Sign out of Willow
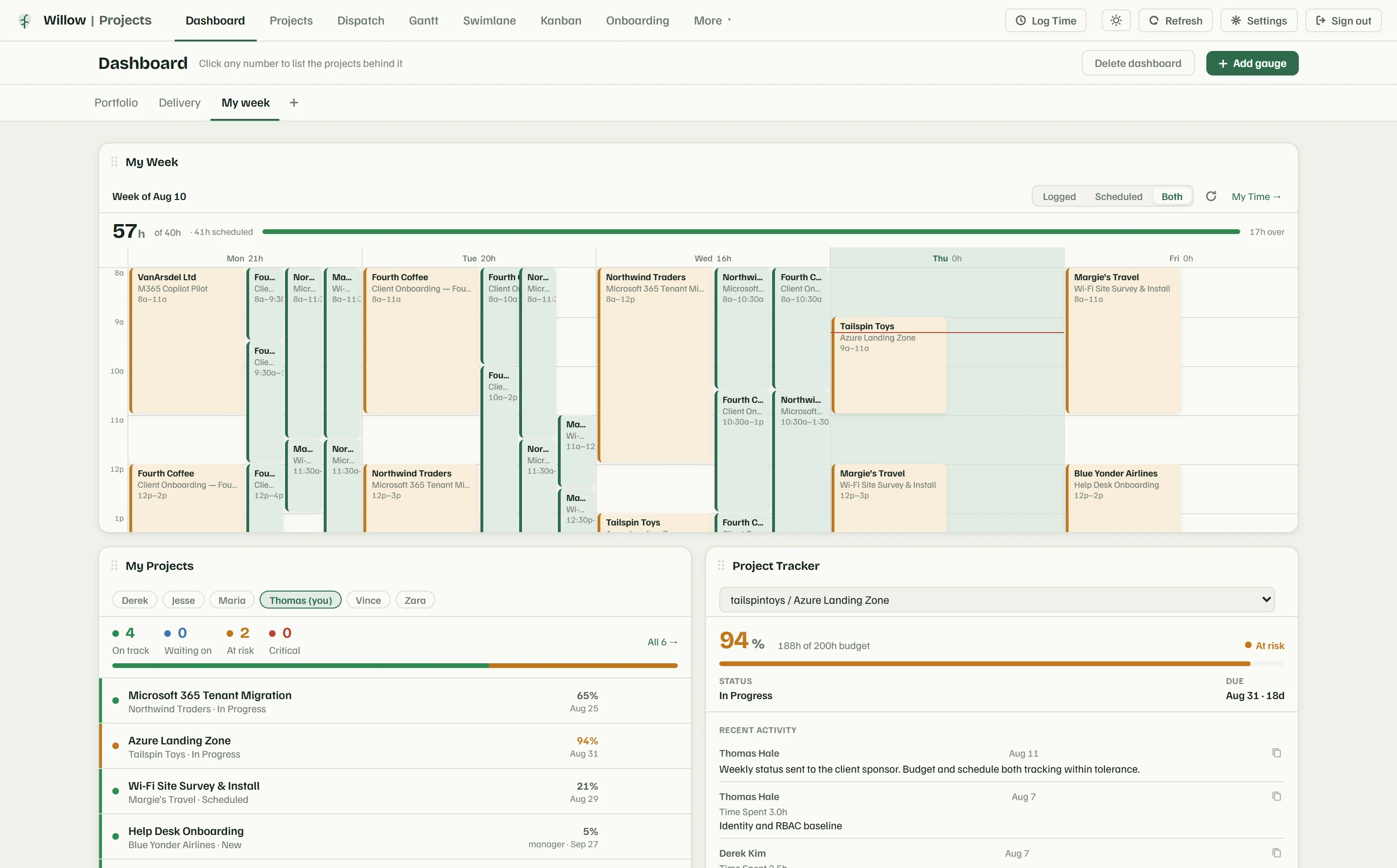The height and width of the screenshot is (868, 1397). (1343, 21)
